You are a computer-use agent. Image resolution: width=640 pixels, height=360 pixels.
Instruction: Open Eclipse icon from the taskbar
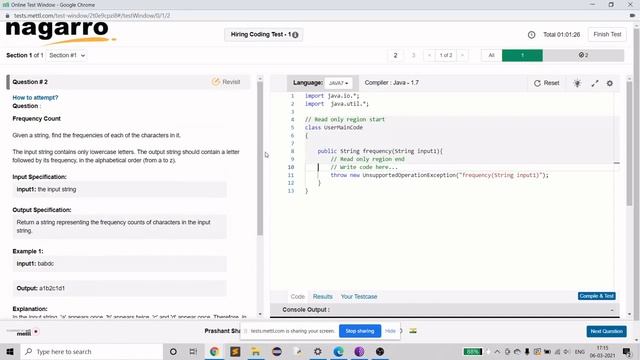277,351
